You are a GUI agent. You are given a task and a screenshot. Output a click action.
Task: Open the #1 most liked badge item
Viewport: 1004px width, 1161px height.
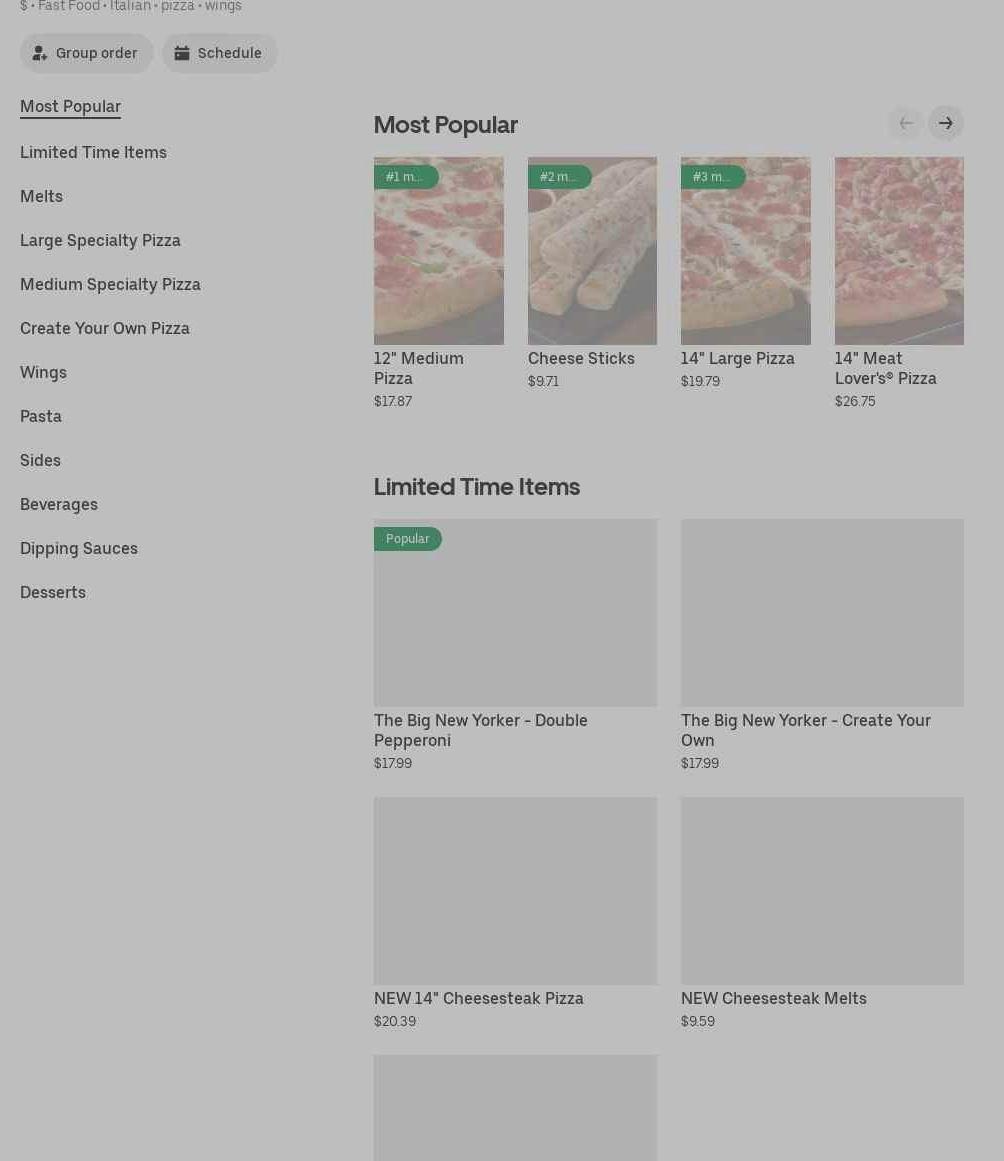[405, 177]
